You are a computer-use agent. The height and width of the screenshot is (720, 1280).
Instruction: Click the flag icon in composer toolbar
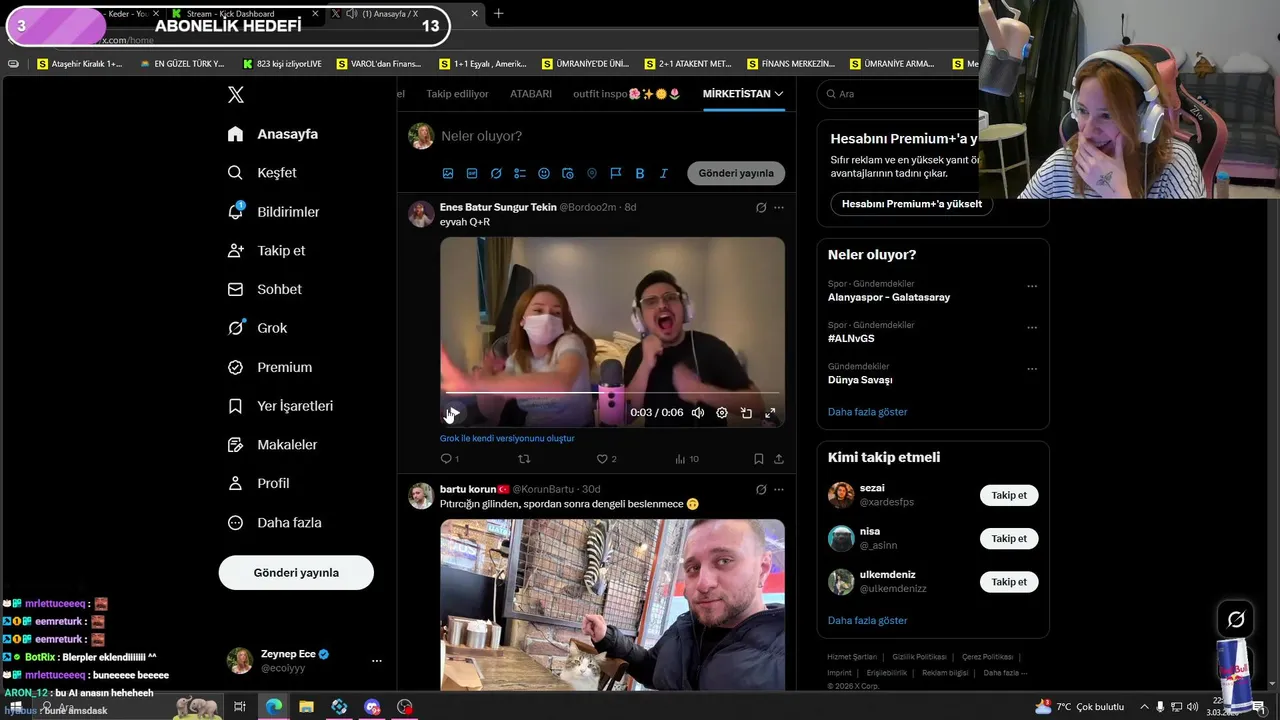pyautogui.click(x=616, y=173)
